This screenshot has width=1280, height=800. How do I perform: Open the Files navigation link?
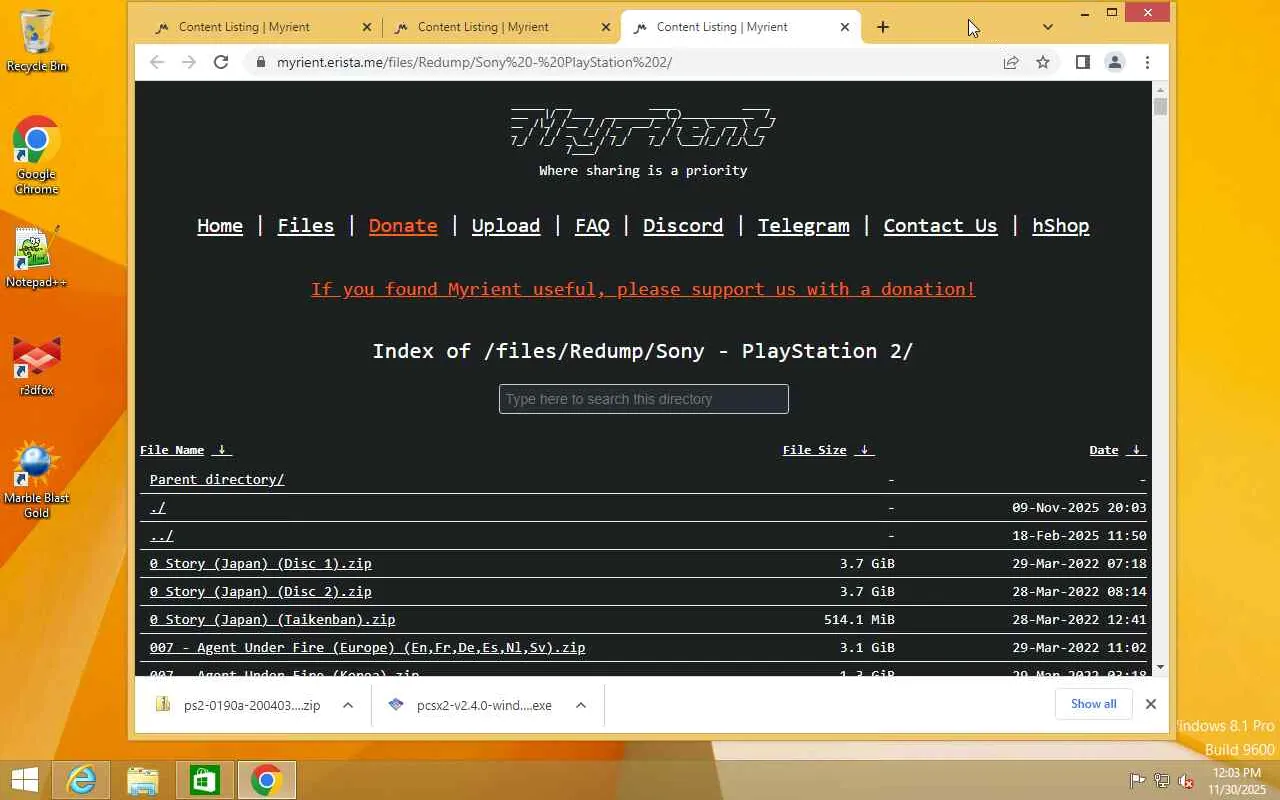306,226
